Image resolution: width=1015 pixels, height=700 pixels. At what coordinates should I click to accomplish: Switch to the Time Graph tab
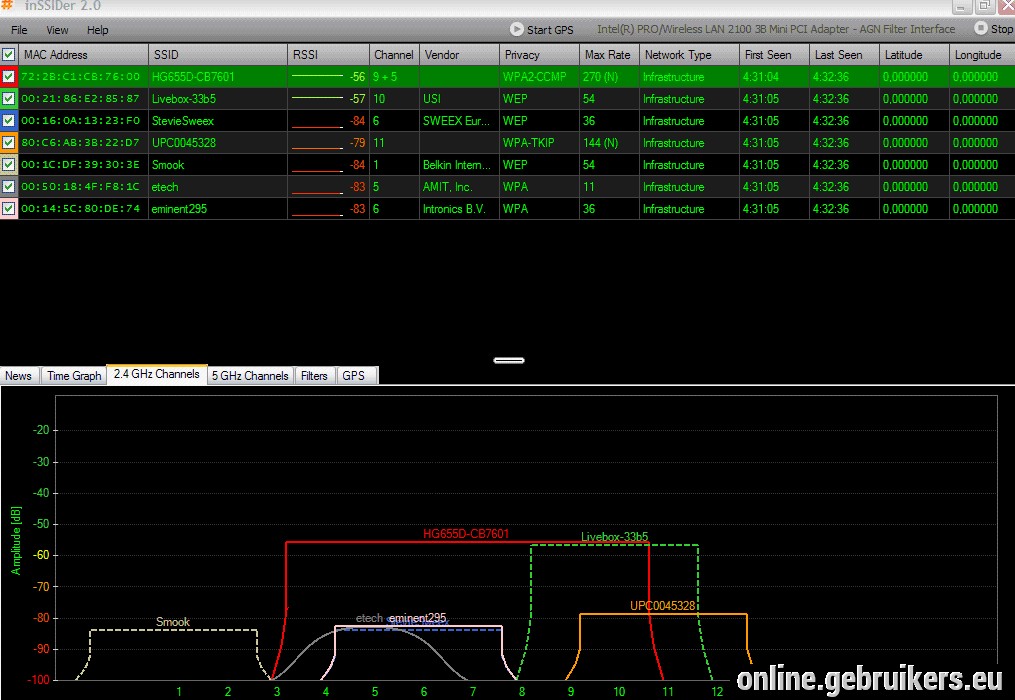pos(74,376)
